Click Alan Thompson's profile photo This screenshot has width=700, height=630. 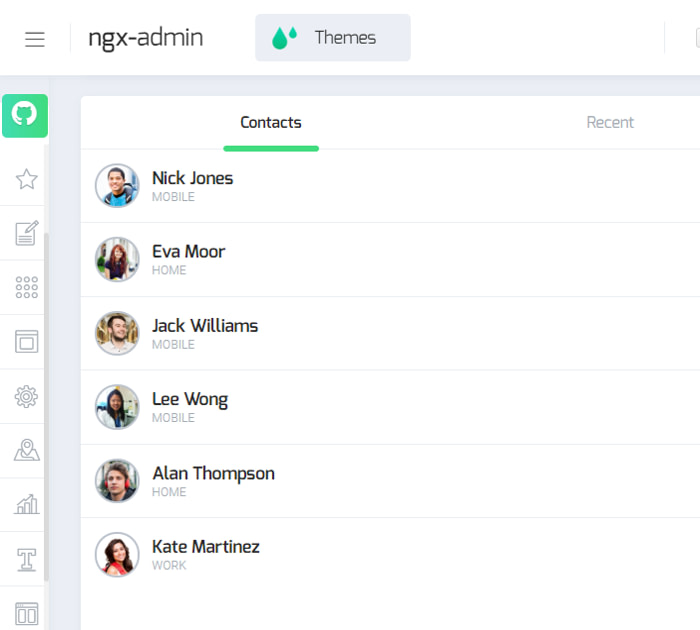click(x=117, y=481)
